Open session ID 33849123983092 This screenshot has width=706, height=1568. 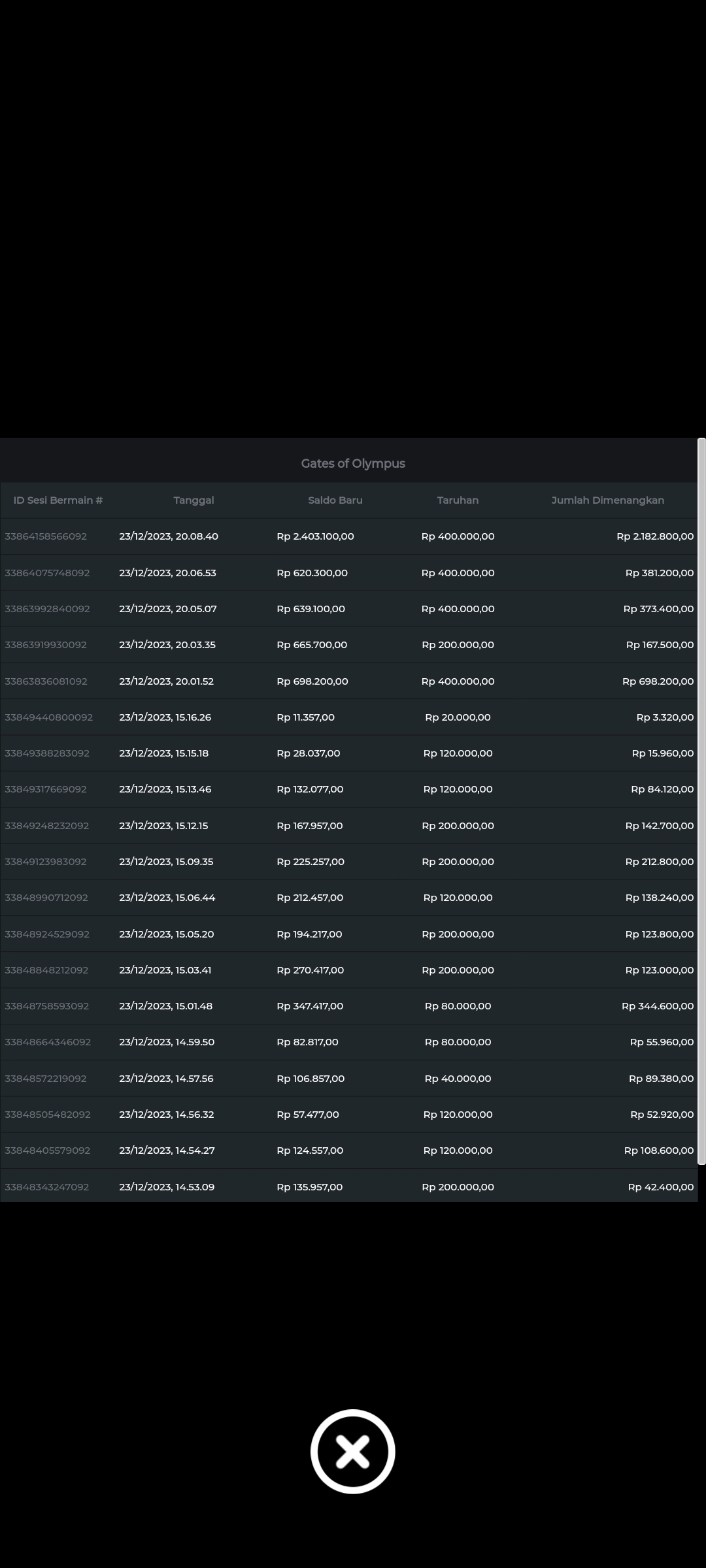46,862
